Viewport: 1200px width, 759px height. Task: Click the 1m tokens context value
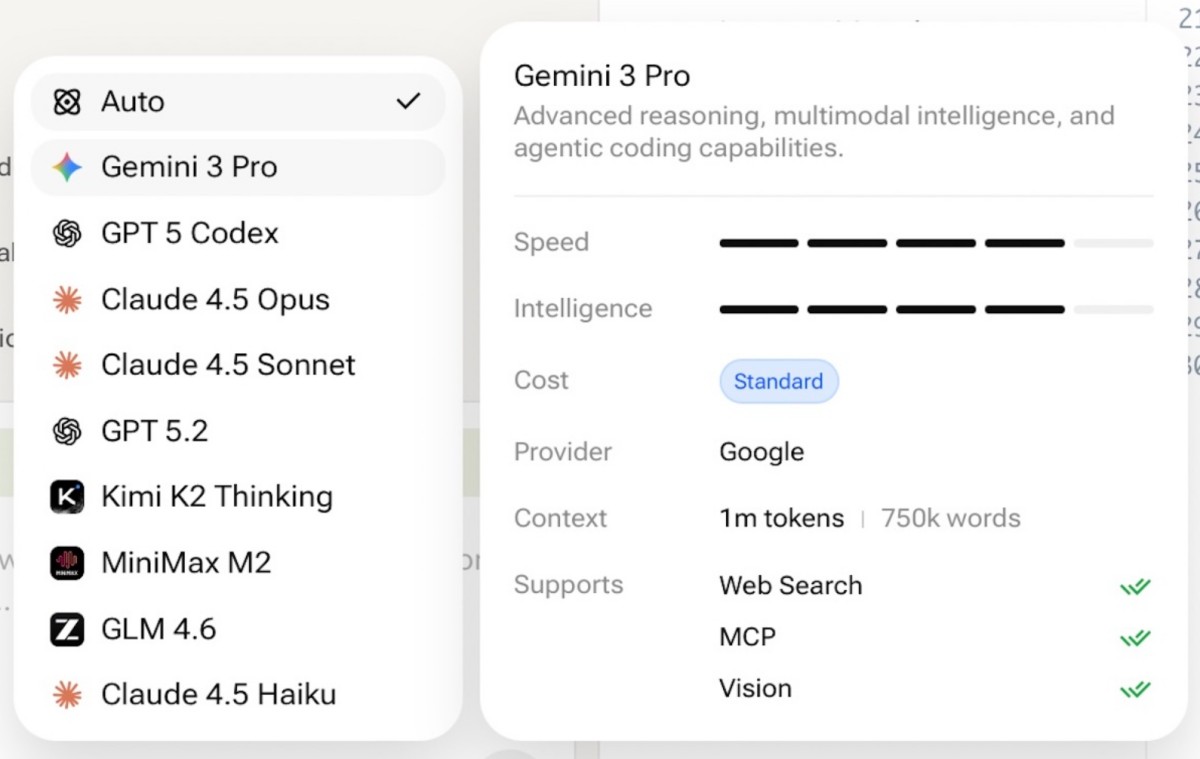click(781, 519)
